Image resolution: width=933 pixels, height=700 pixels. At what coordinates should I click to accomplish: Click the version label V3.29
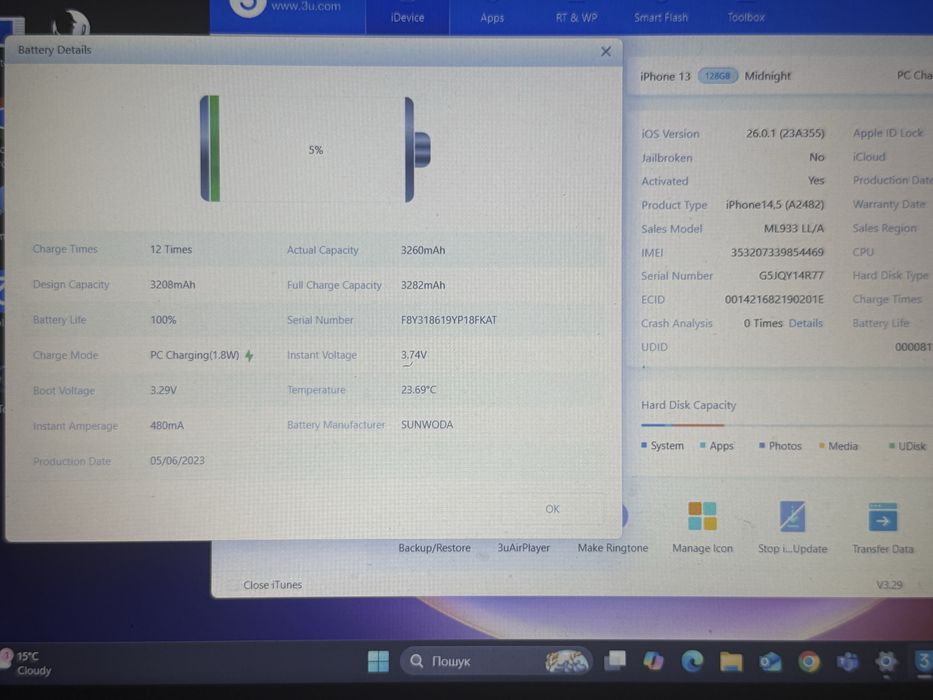[x=889, y=585]
